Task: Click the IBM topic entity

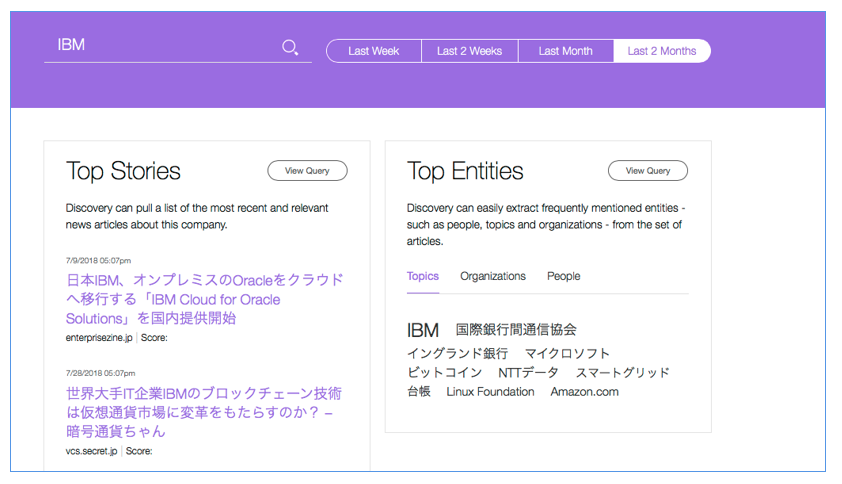Action: click(423, 330)
